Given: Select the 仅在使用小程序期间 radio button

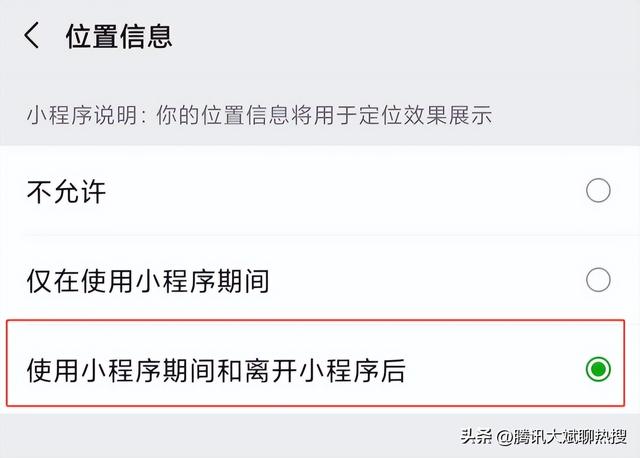Looking at the screenshot, I should tap(598, 280).
